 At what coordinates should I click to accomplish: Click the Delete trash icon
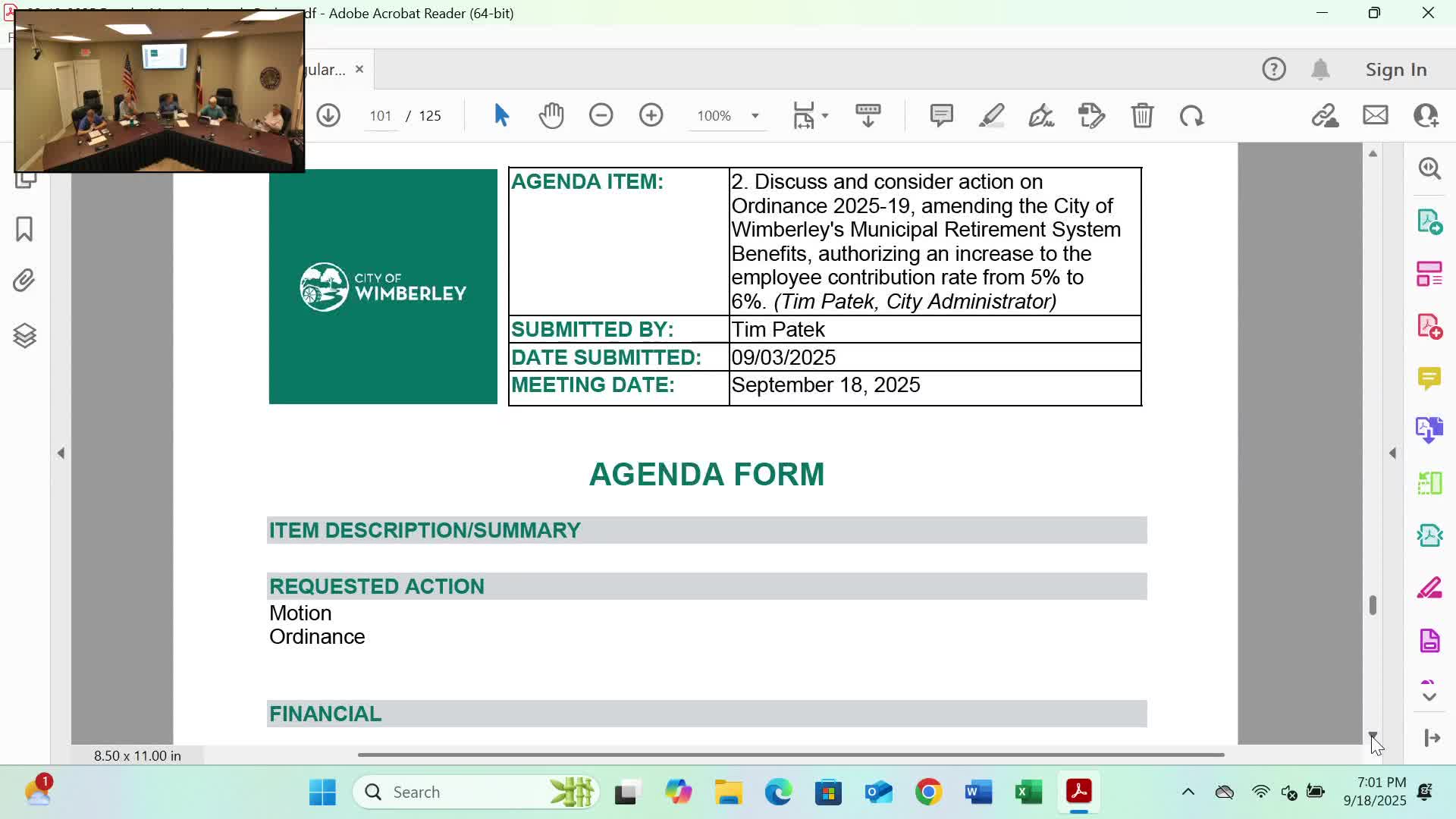coord(1142,115)
